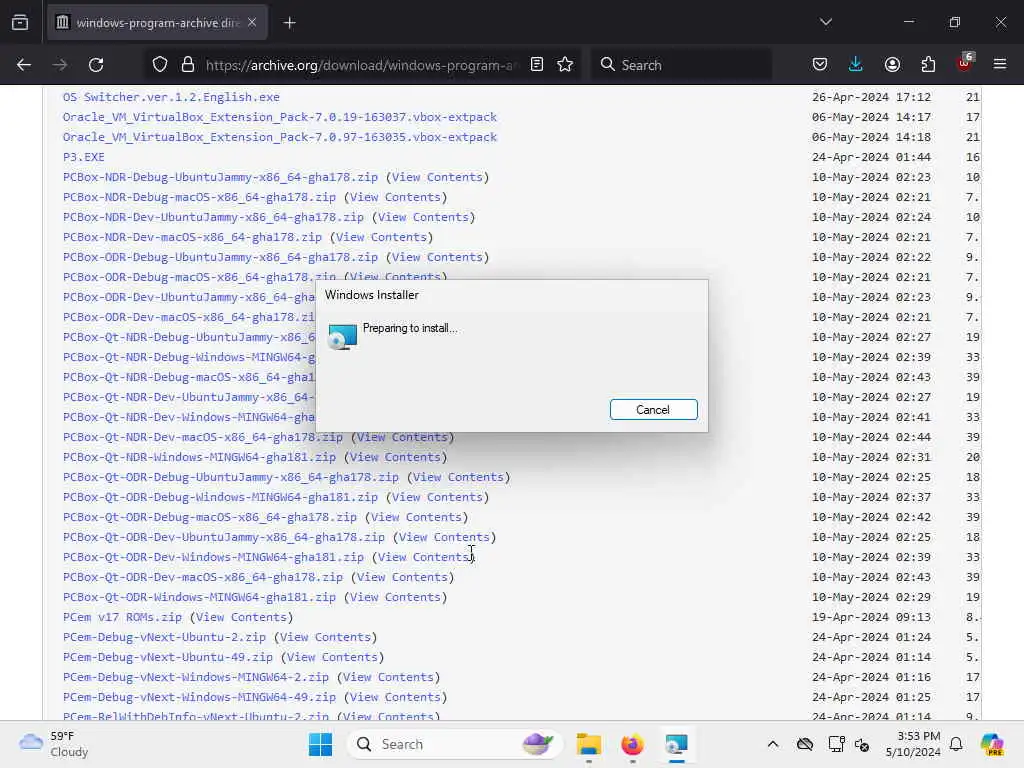
Task: Cancel the Windows Installer dialog
Action: 653,409
